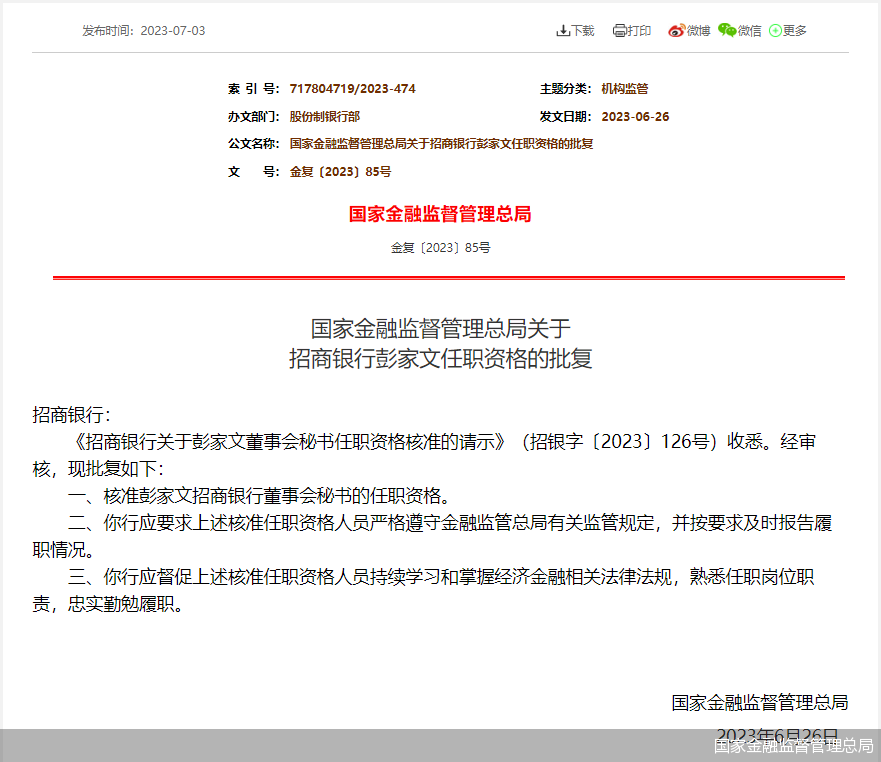
Task: Click the download arrow icon beside 下载
Action: pyautogui.click(x=563, y=30)
